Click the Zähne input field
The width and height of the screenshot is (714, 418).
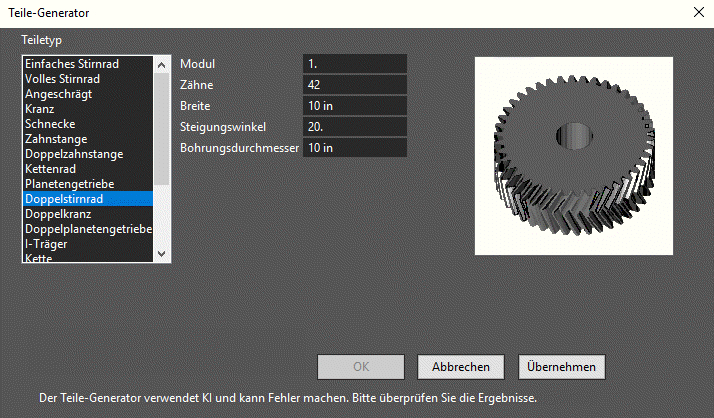pos(355,85)
